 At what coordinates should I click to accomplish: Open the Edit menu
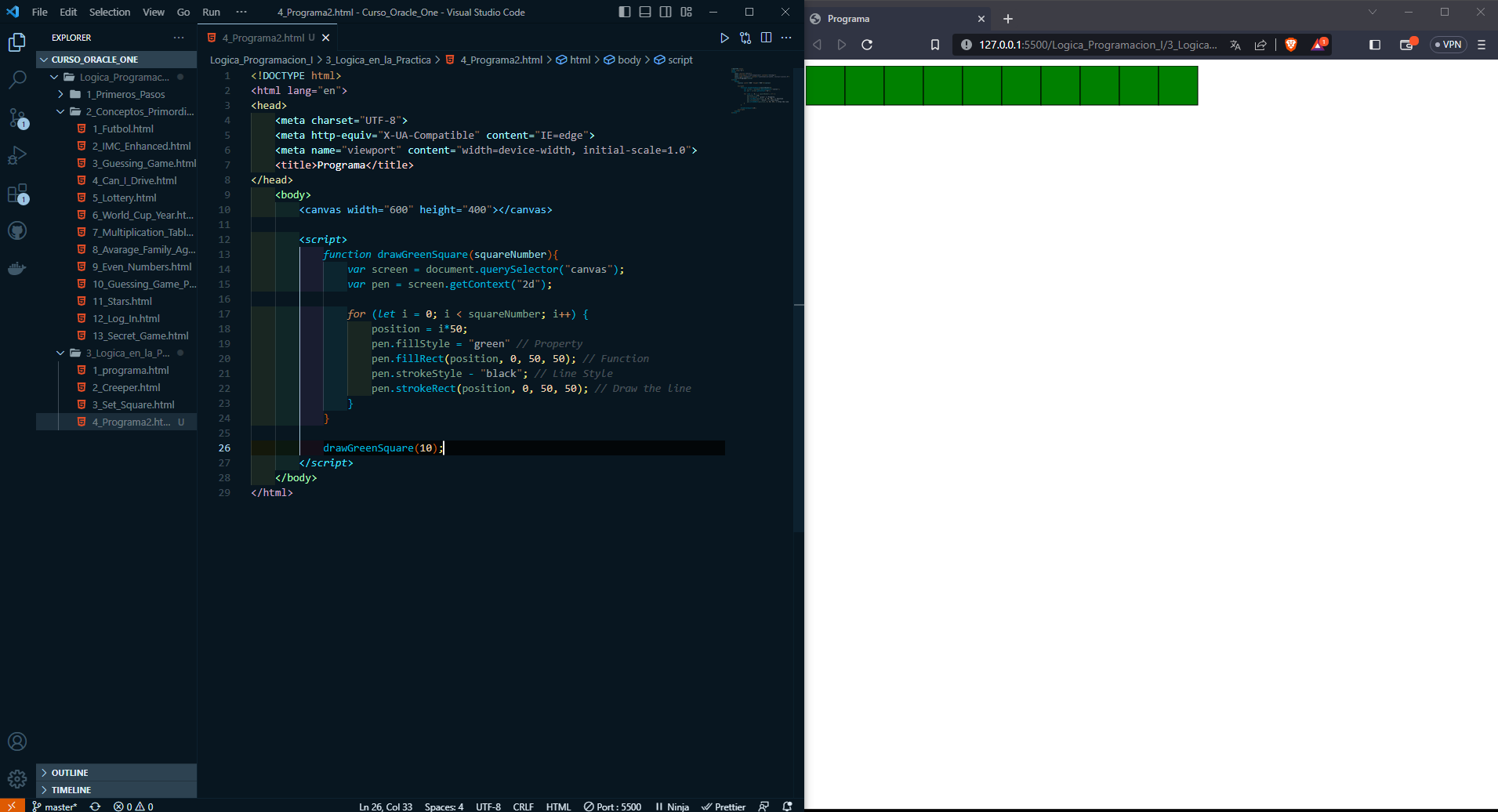(68, 12)
